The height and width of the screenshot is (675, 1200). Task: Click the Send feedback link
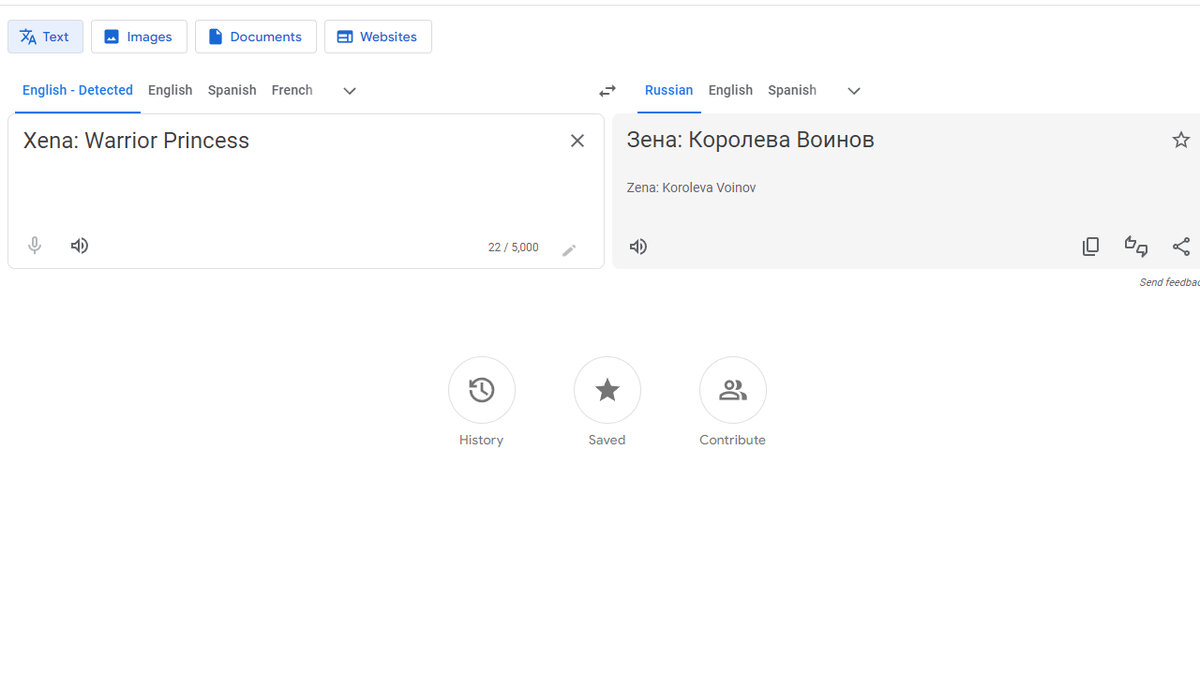(1169, 283)
